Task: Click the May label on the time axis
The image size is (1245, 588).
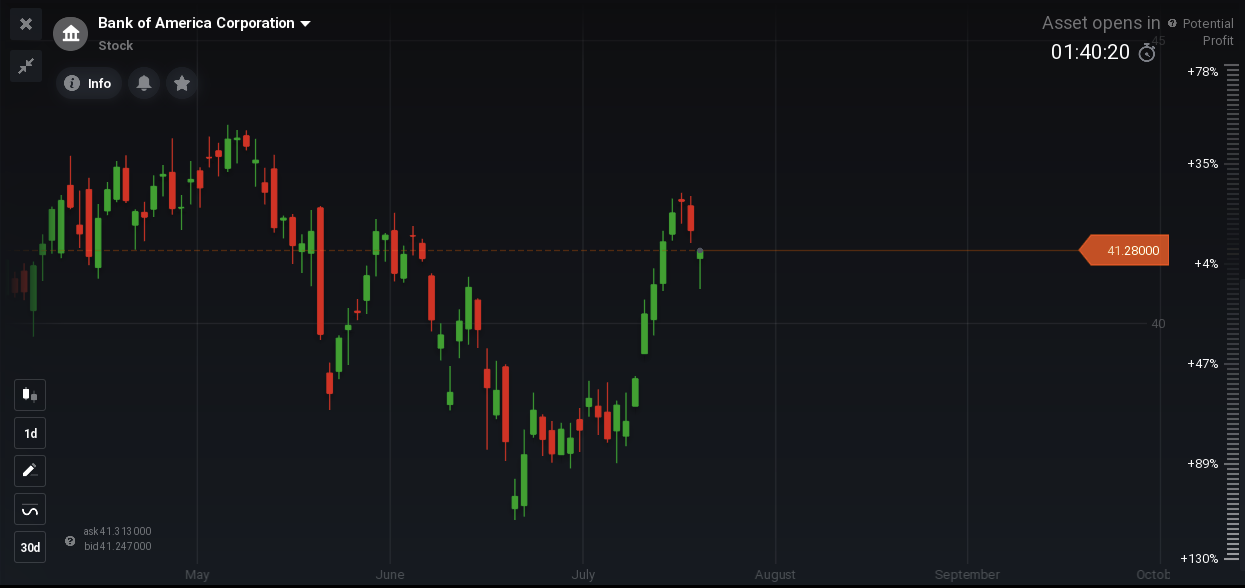Action: coord(197,575)
